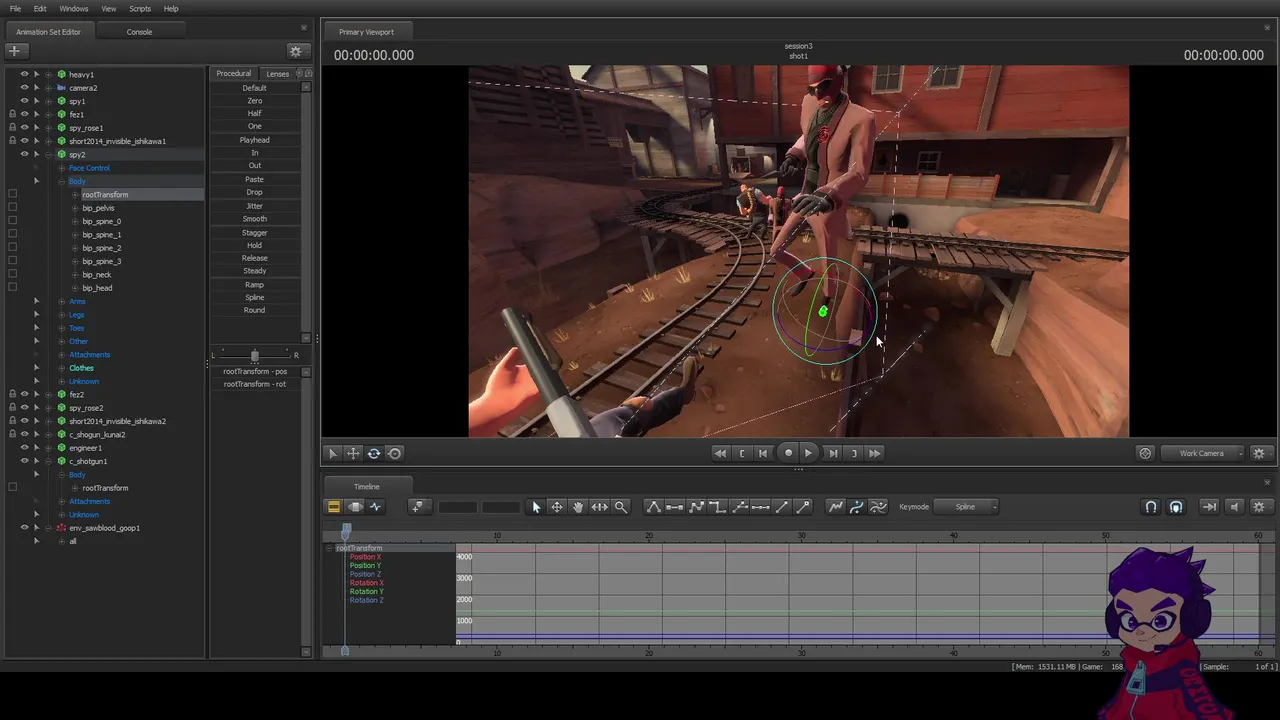Select the Primary Viewport tab
The height and width of the screenshot is (720, 1280).
click(x=366, y=32)
